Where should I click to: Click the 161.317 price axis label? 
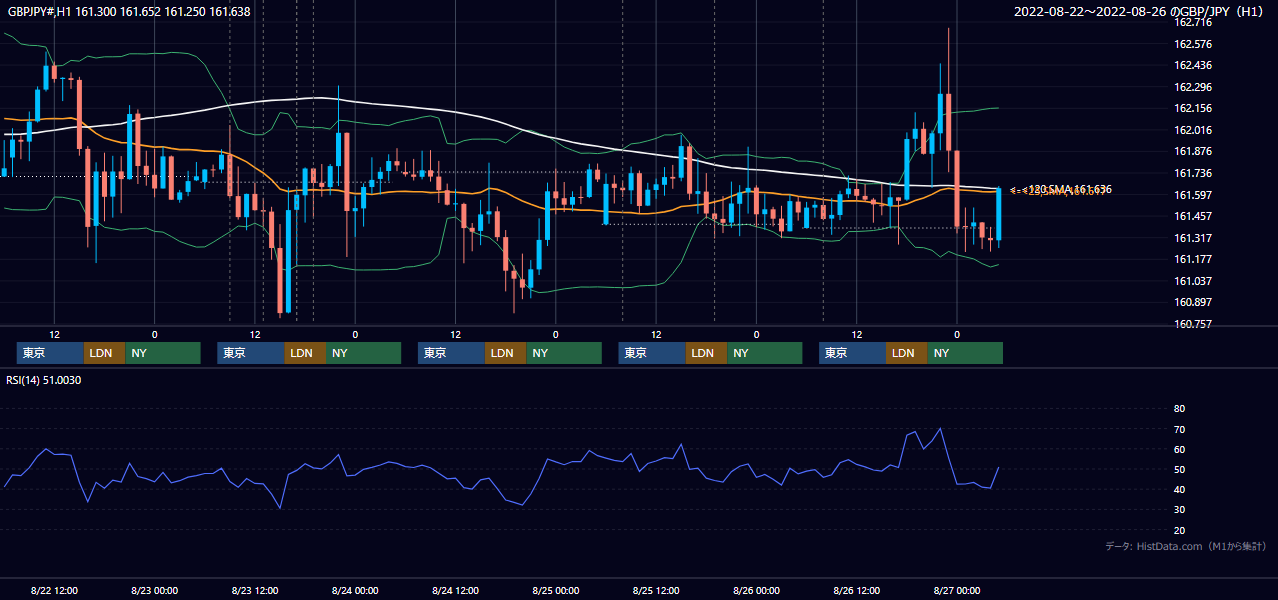pos(1192,238)
